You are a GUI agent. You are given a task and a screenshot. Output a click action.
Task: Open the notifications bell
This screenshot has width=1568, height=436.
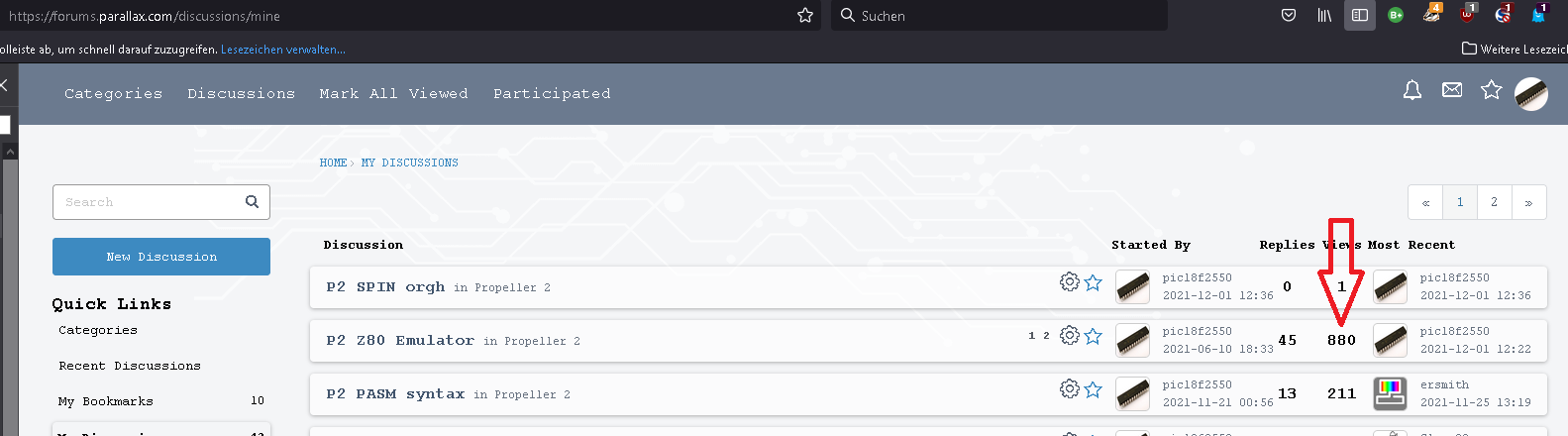pos(1412,91)
